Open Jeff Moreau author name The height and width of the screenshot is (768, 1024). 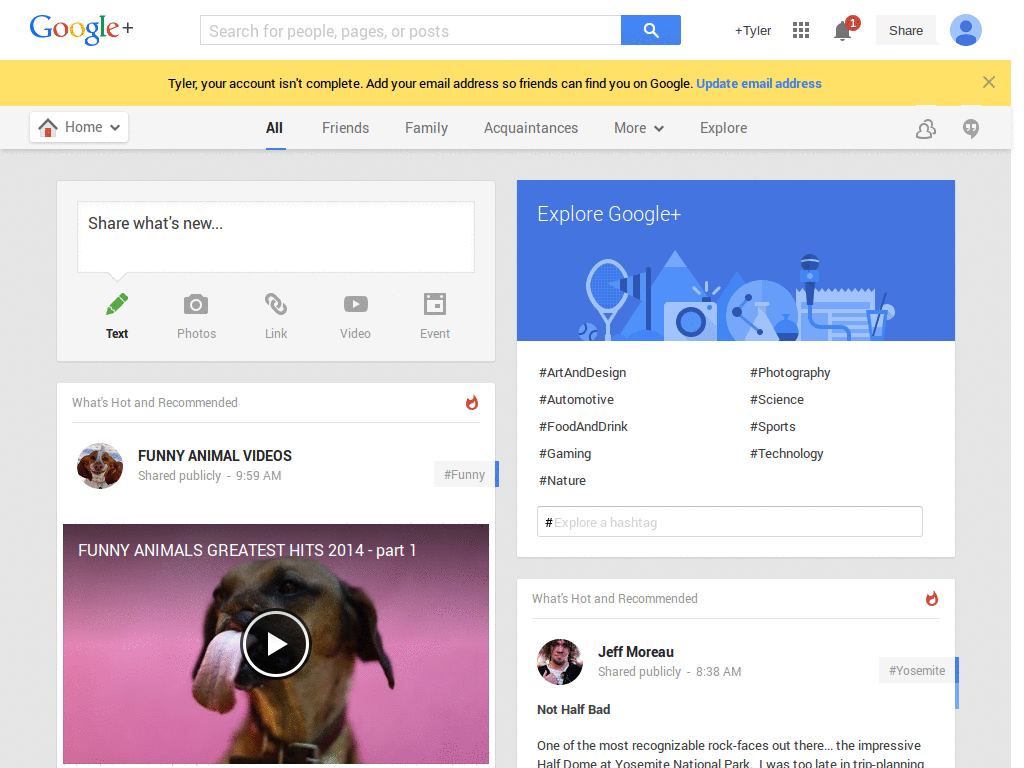(635, 652)
